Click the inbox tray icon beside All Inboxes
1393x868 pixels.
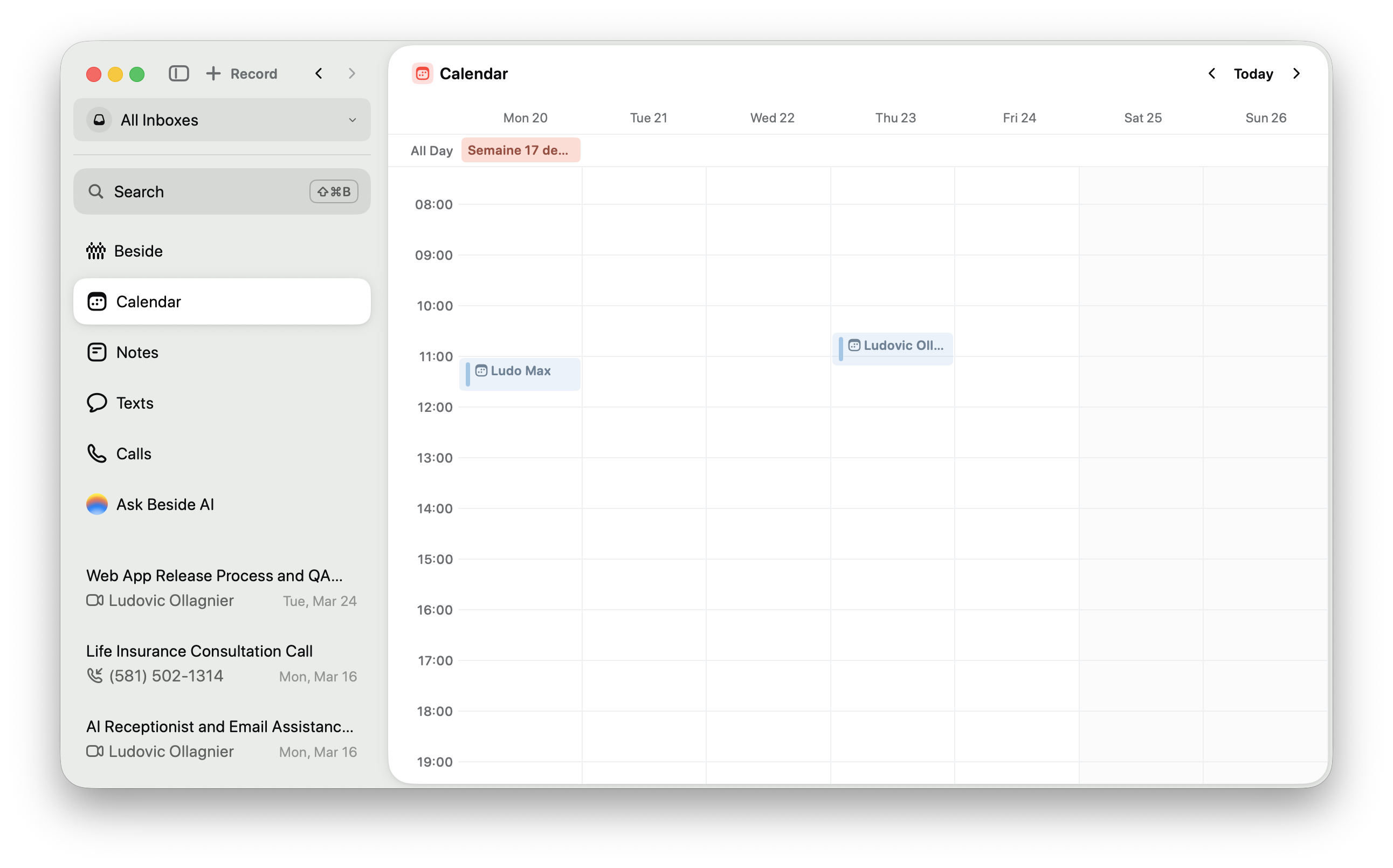tap(99, 119)
